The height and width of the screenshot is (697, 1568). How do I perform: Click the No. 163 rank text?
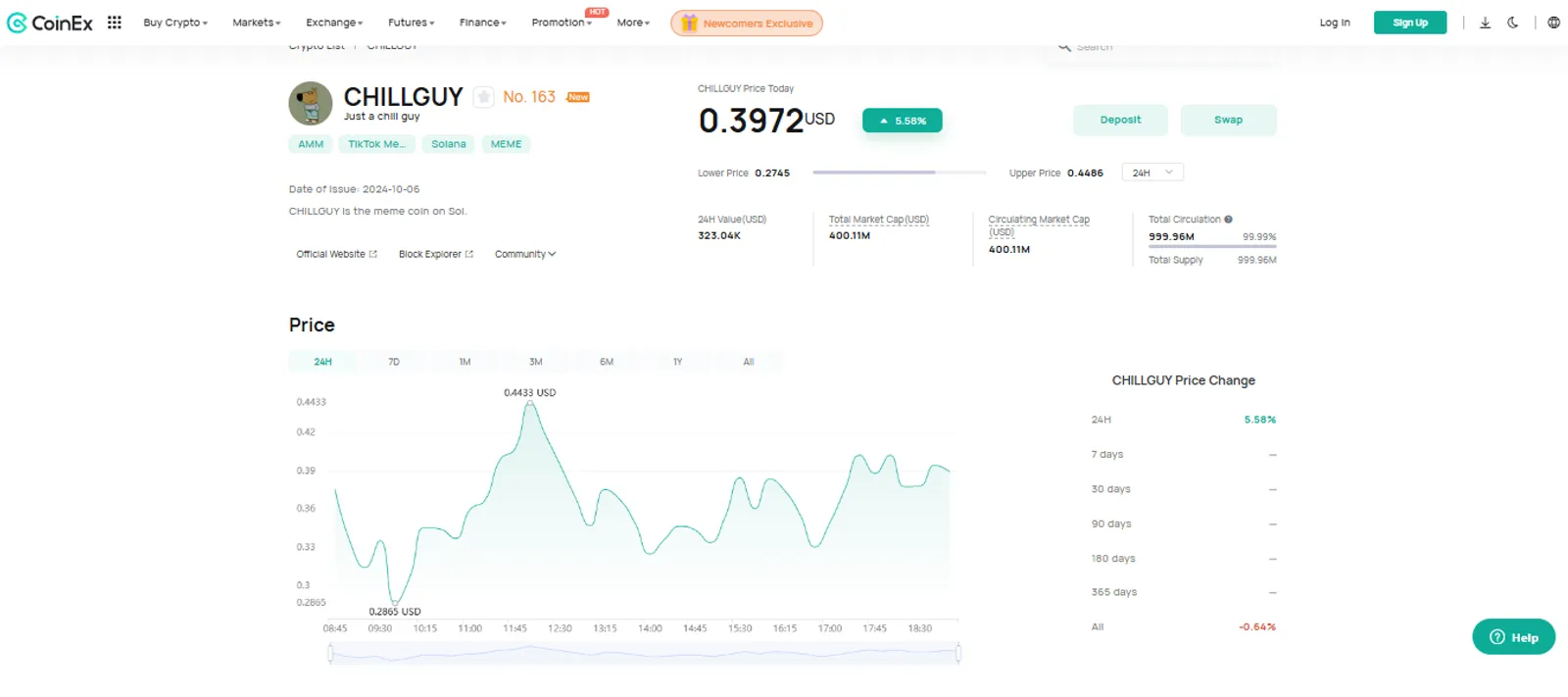(529, 97)
